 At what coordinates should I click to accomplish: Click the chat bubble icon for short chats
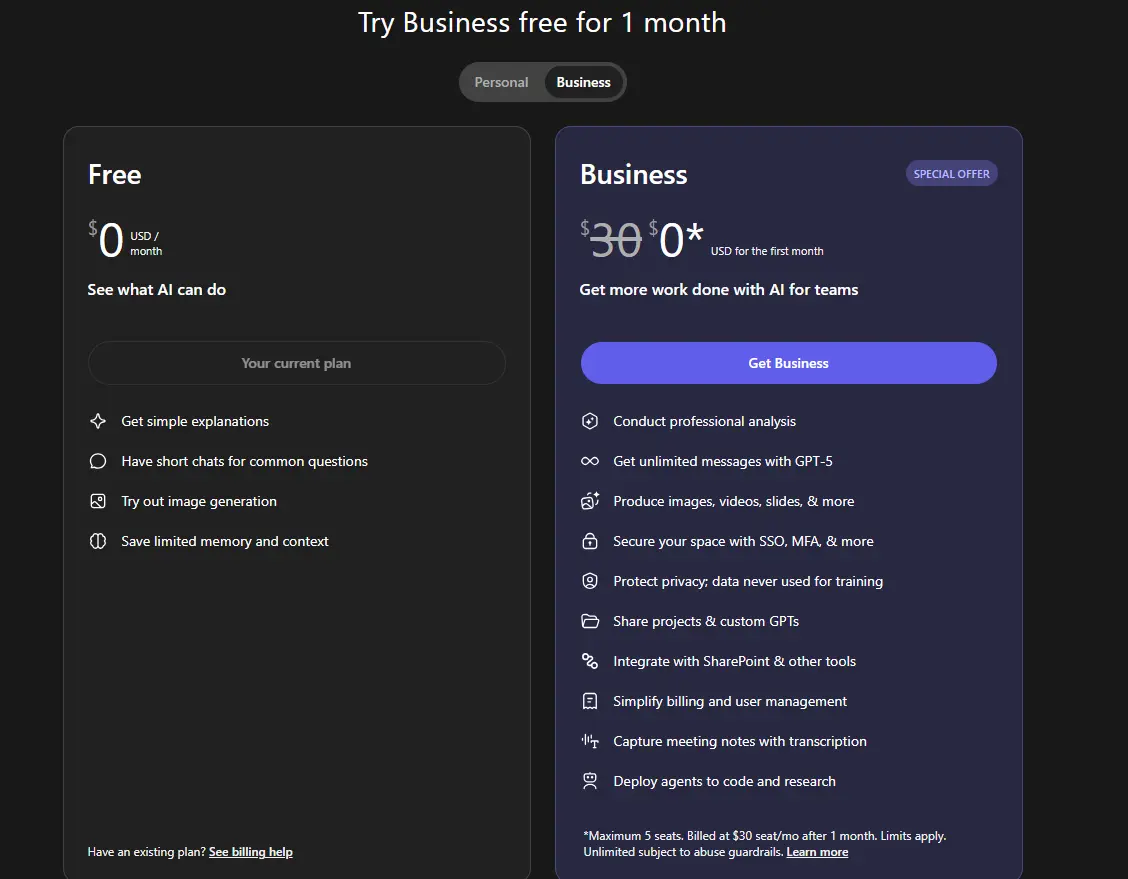pyautogui.click(x=98, y=461)
